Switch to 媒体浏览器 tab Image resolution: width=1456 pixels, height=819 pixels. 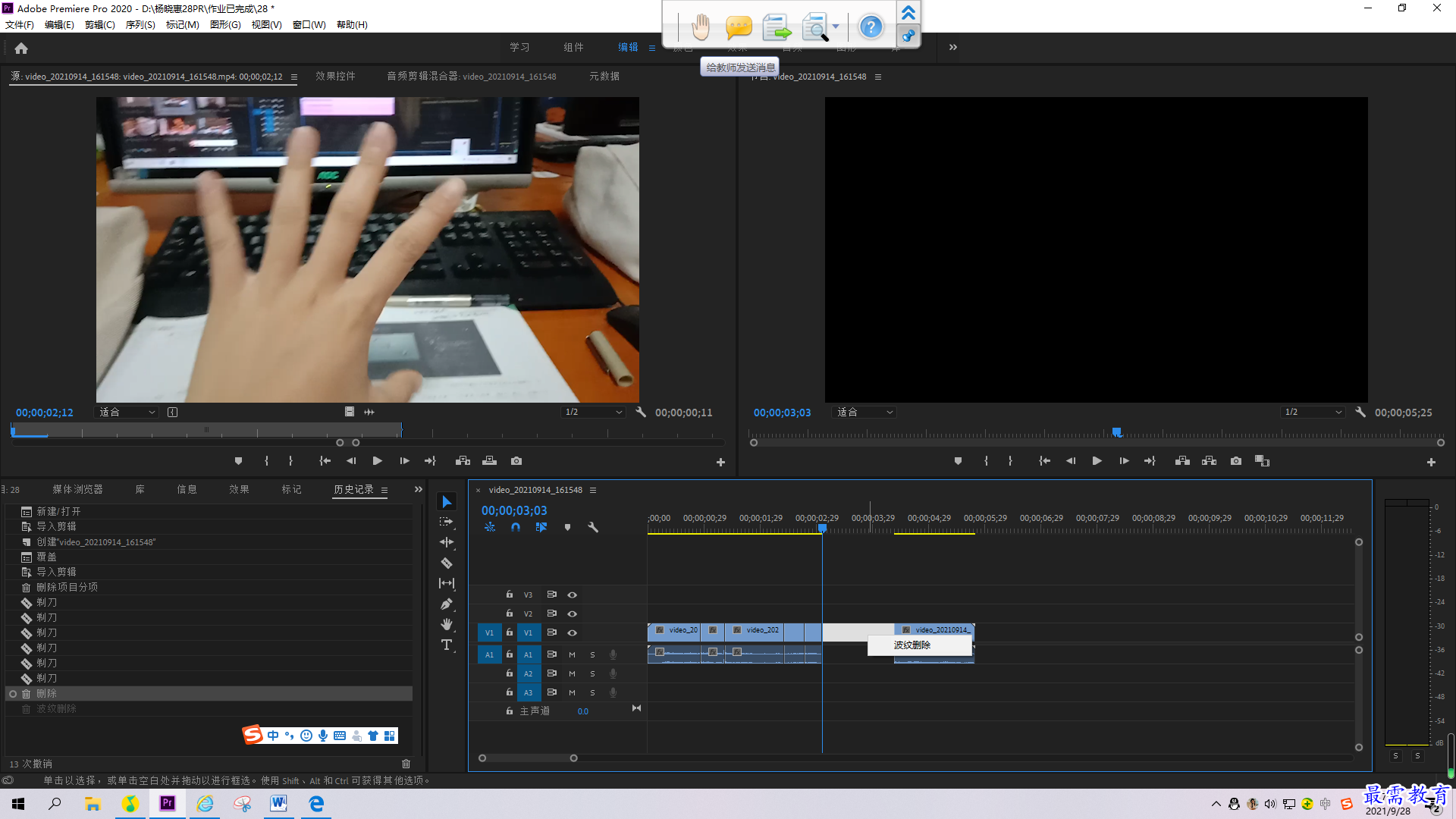coord(77,489)
